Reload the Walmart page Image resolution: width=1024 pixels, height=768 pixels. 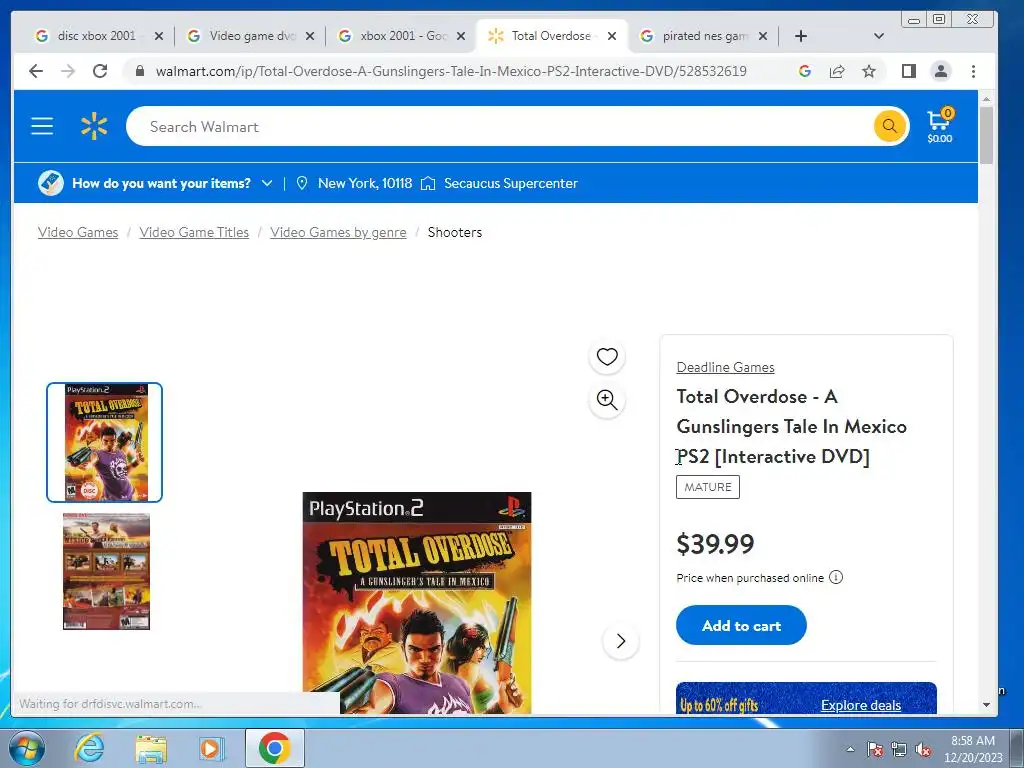[x=100, y=71]
